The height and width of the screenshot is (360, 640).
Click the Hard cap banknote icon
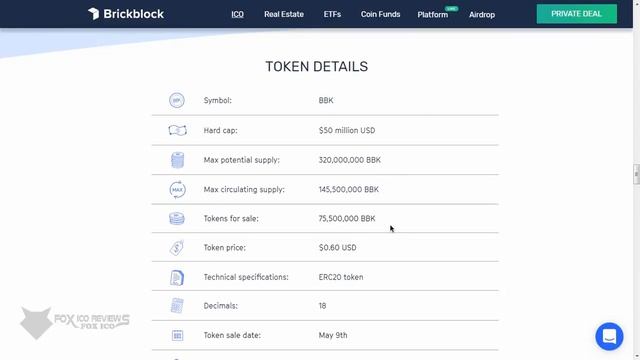[x=177, y=130]
